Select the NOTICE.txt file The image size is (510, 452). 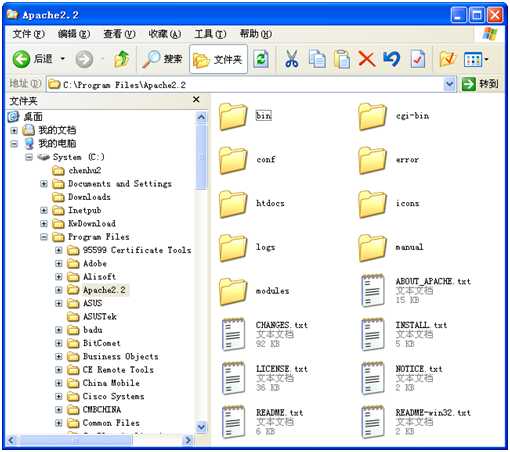pos(402,378)
